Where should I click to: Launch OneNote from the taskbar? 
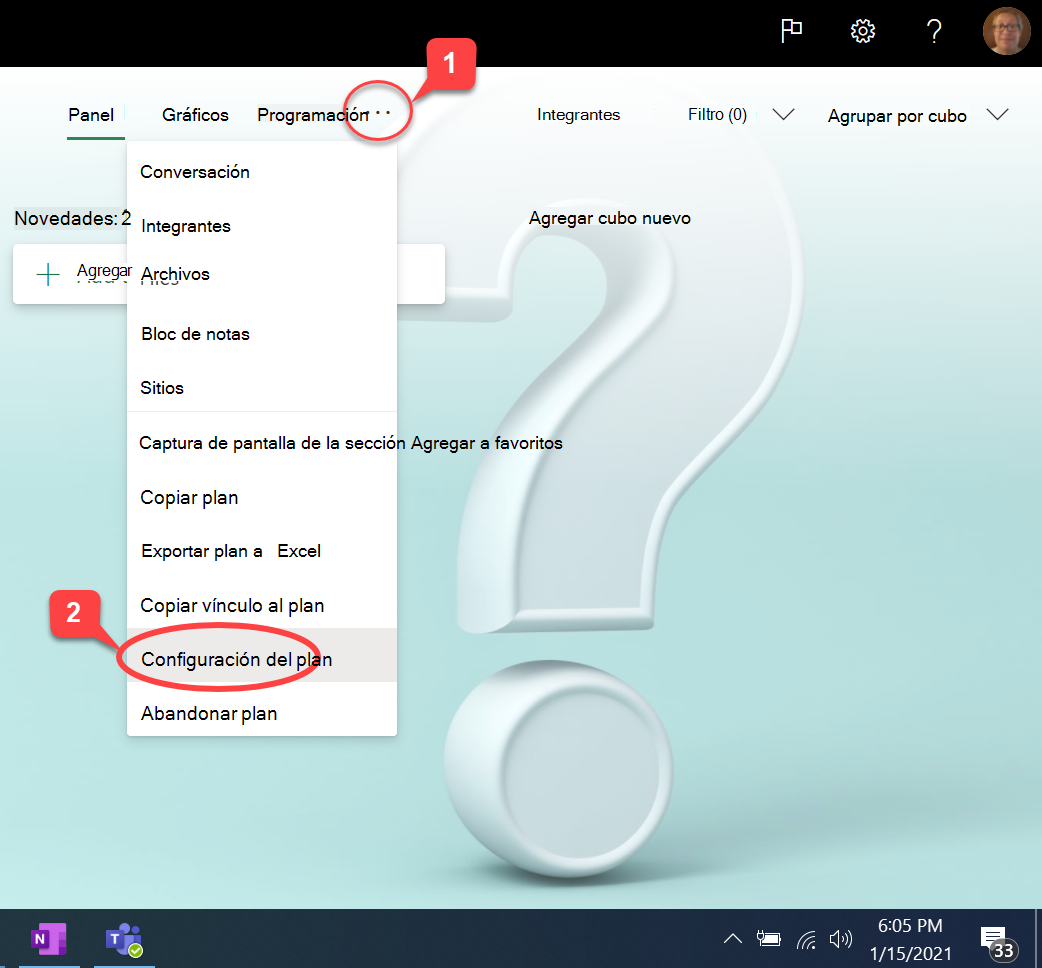[x=49, y=939]
